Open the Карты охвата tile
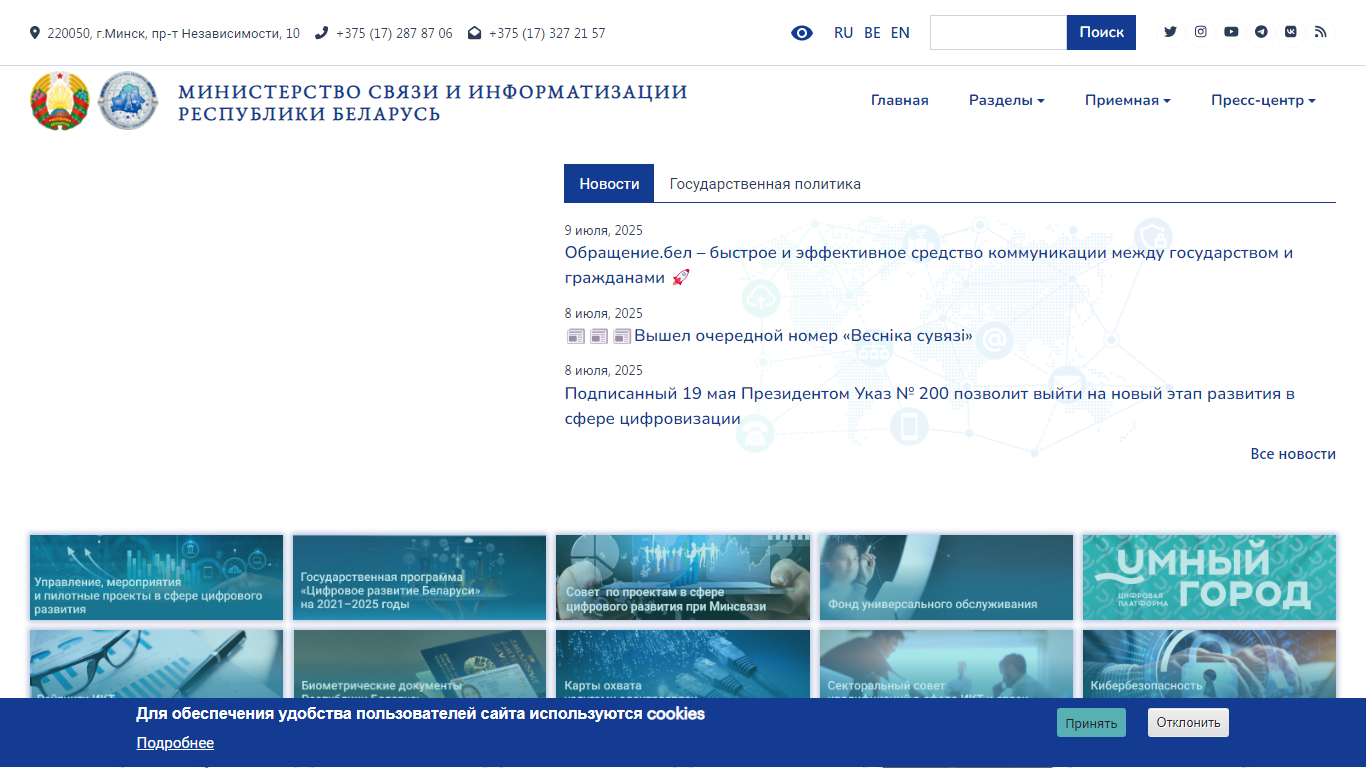The height and width of the screenshot is (768, 1366). coord(683,663)
